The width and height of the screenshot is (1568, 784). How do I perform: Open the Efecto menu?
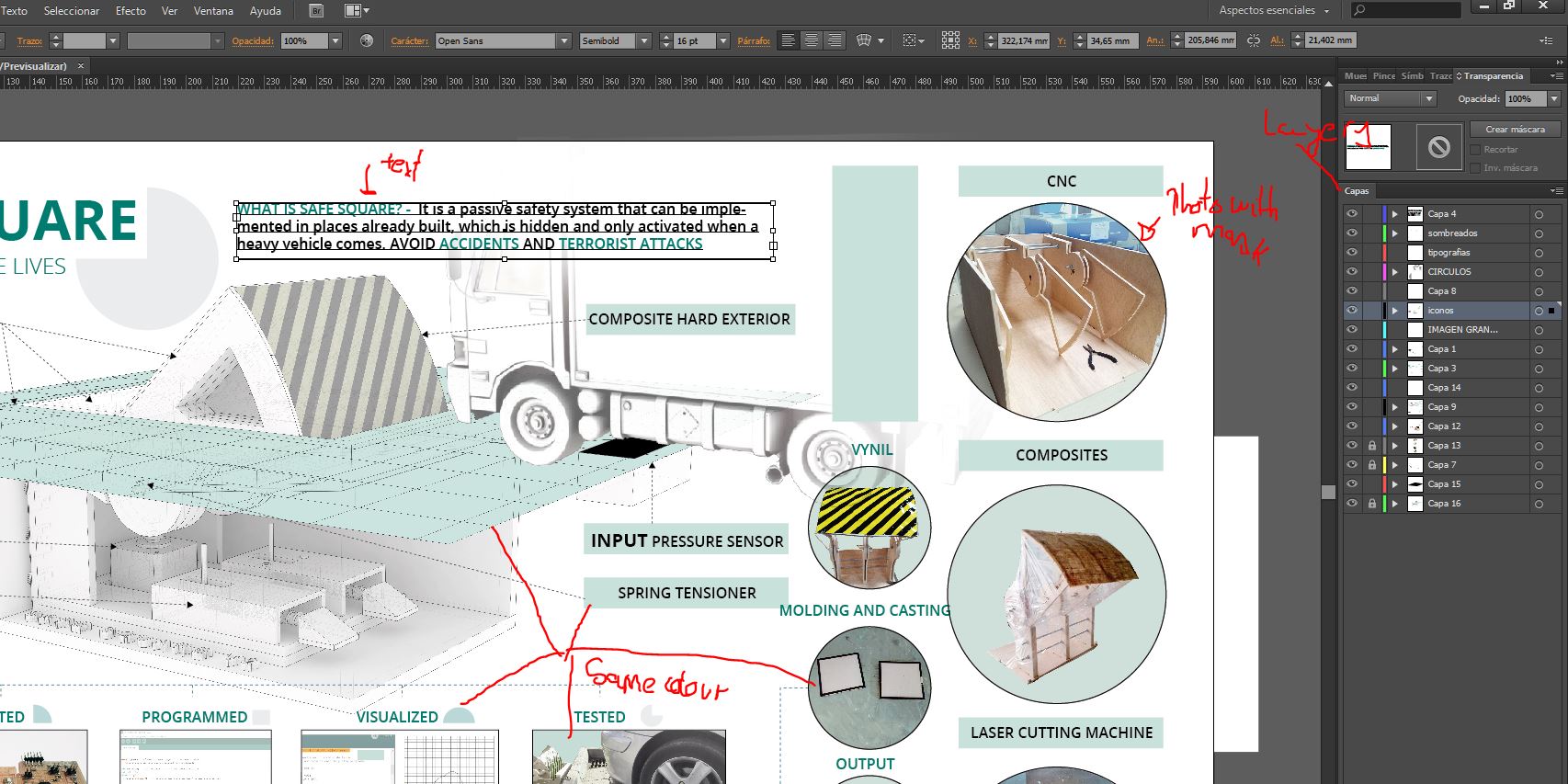point(131,11)
